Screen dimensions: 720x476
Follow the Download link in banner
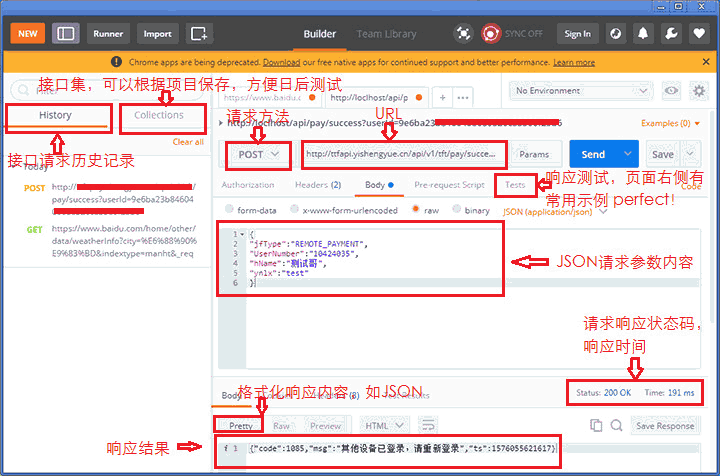(x=281, y=62)
